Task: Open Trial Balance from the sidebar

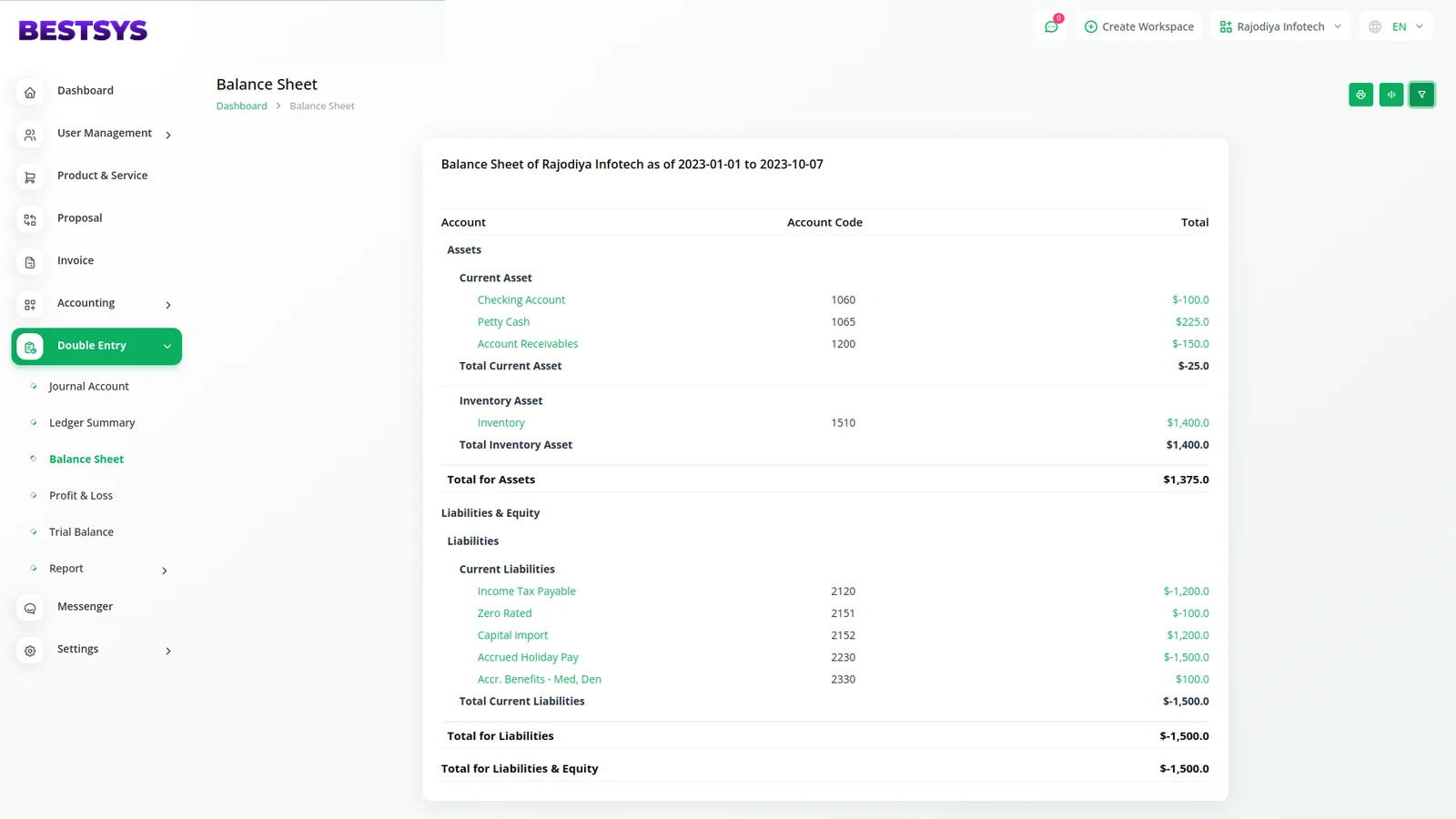Action: click(x=81, y=532)
